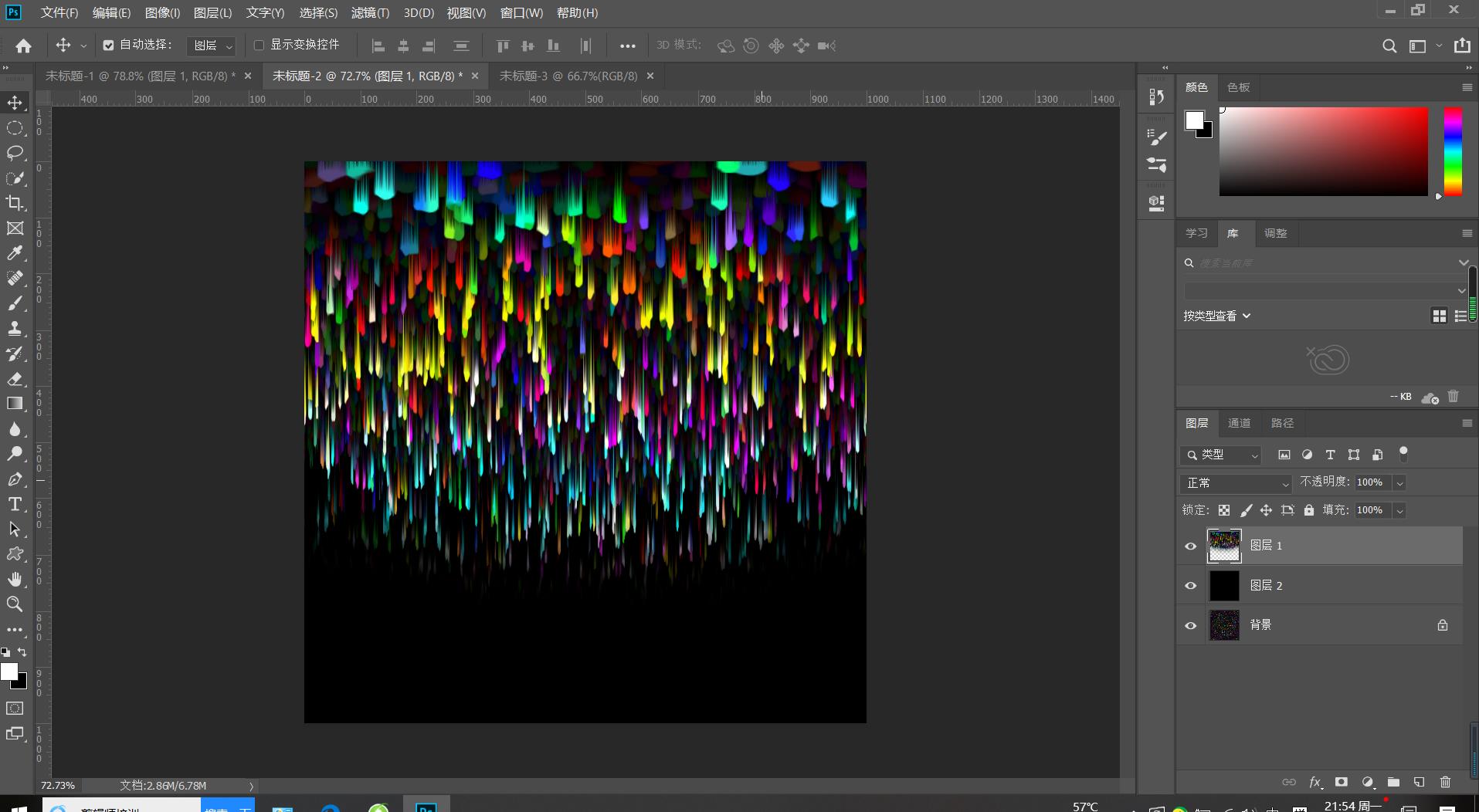Select the Clone Stamp tool
Screen dimensions: 1479x812
click(15, 329)
